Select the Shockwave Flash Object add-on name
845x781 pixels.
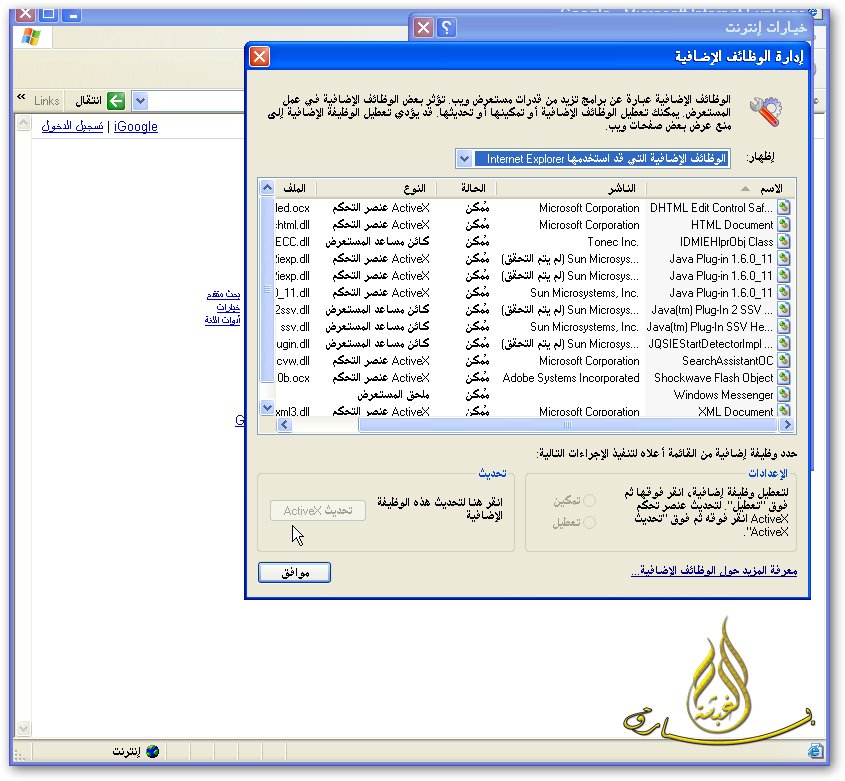714,378
